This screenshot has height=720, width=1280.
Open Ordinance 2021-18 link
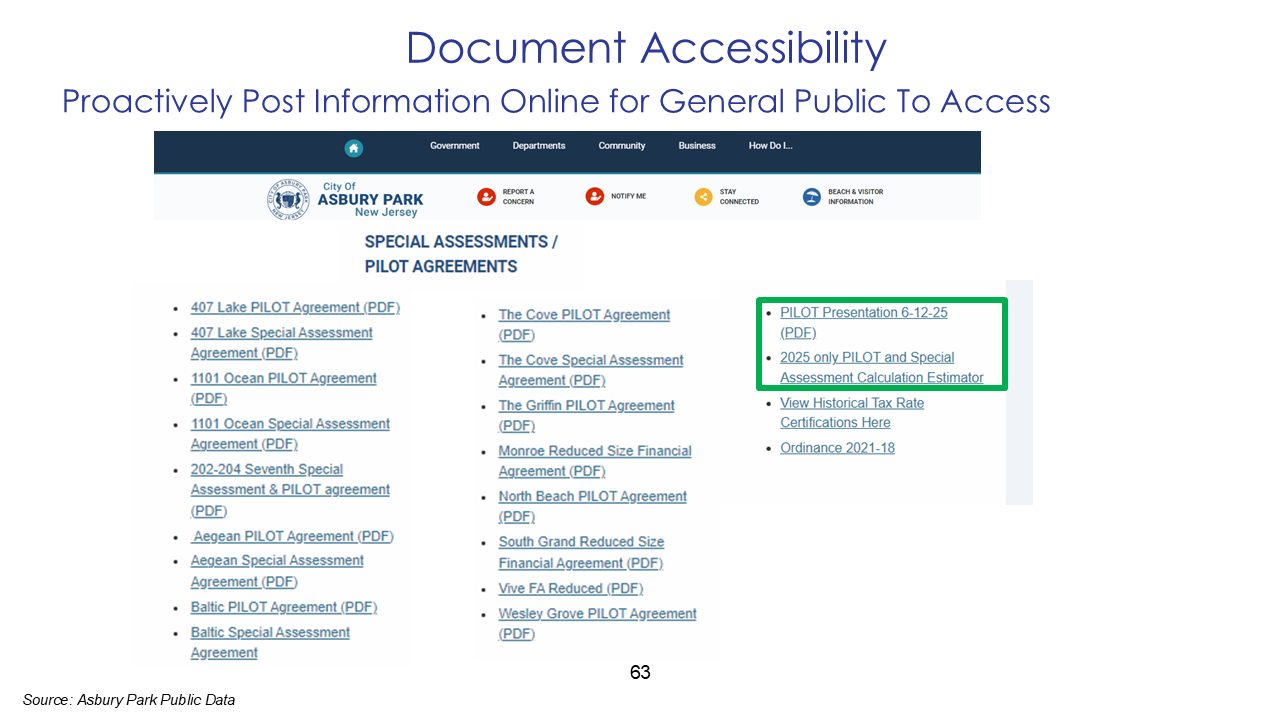point(837,448)
